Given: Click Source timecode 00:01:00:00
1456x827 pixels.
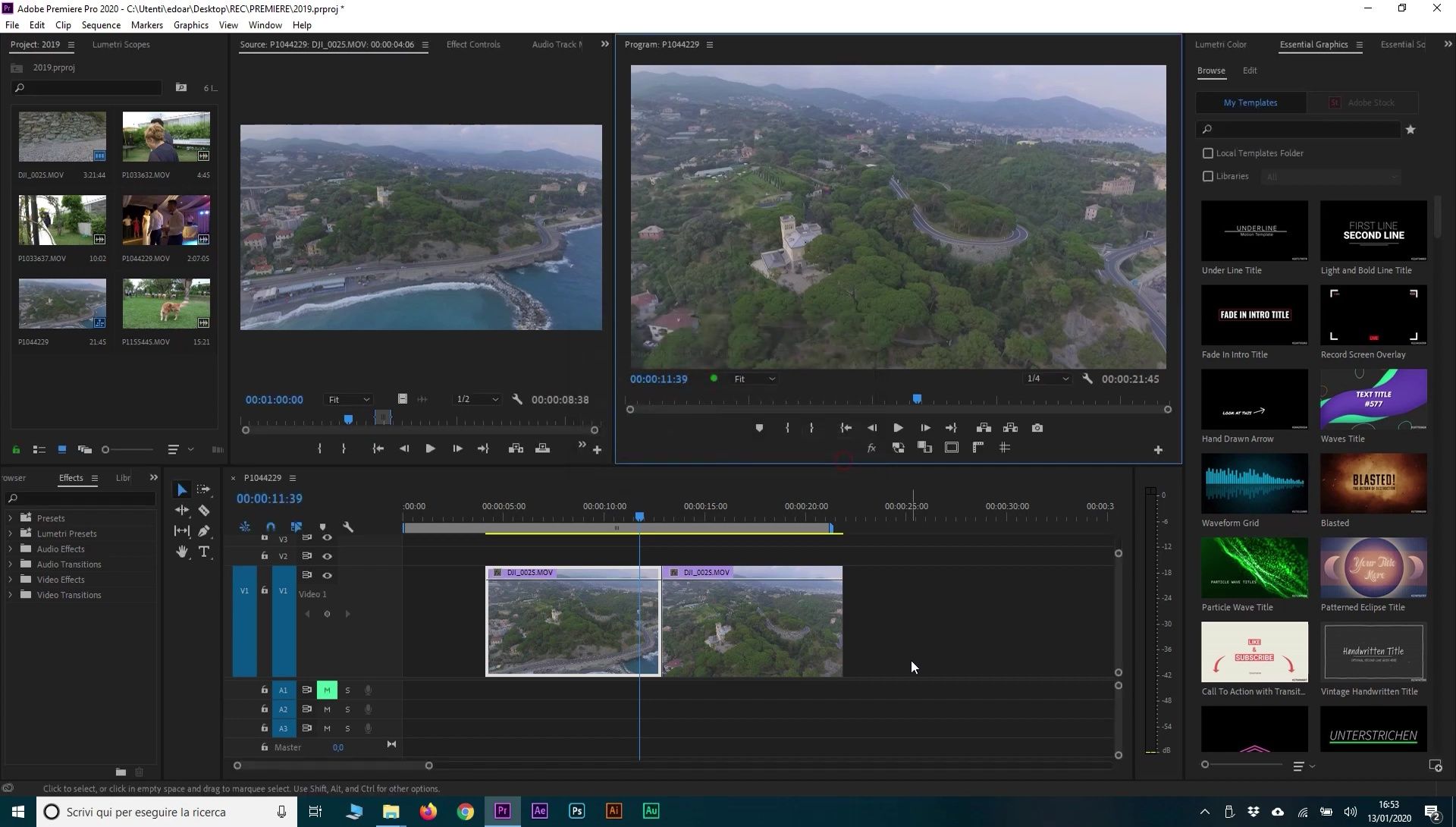Looking at the screenshot, I should pyautogui.click(x=274, y=400).
